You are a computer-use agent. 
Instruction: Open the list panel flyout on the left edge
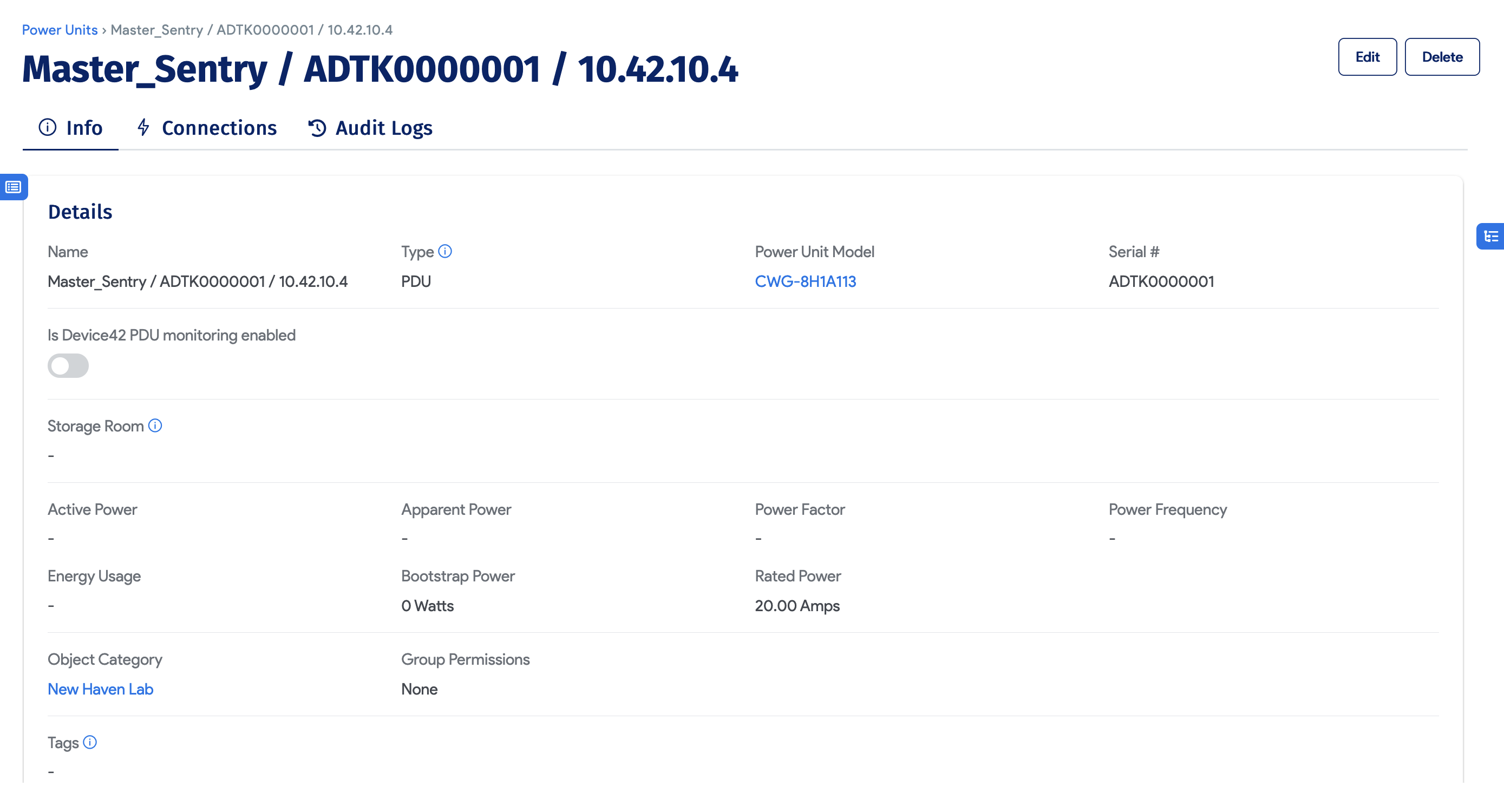(x=14, y=187)
